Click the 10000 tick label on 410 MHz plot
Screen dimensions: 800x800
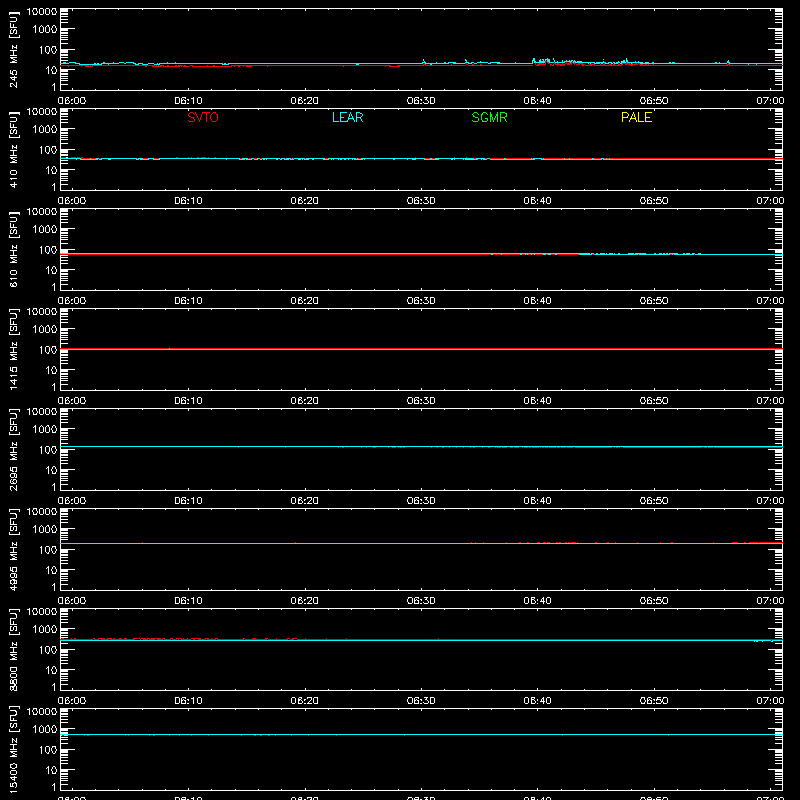pos(42,112)
